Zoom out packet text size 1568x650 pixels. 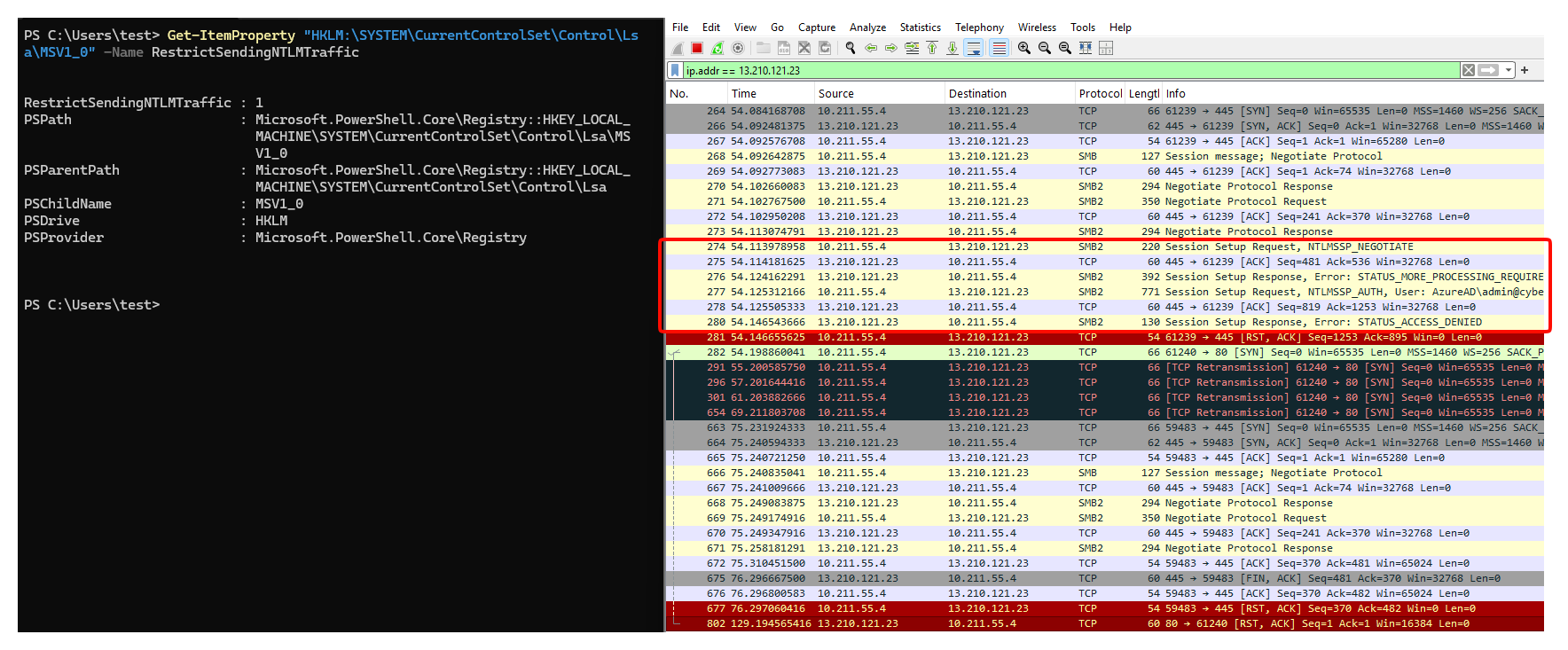1045,48
